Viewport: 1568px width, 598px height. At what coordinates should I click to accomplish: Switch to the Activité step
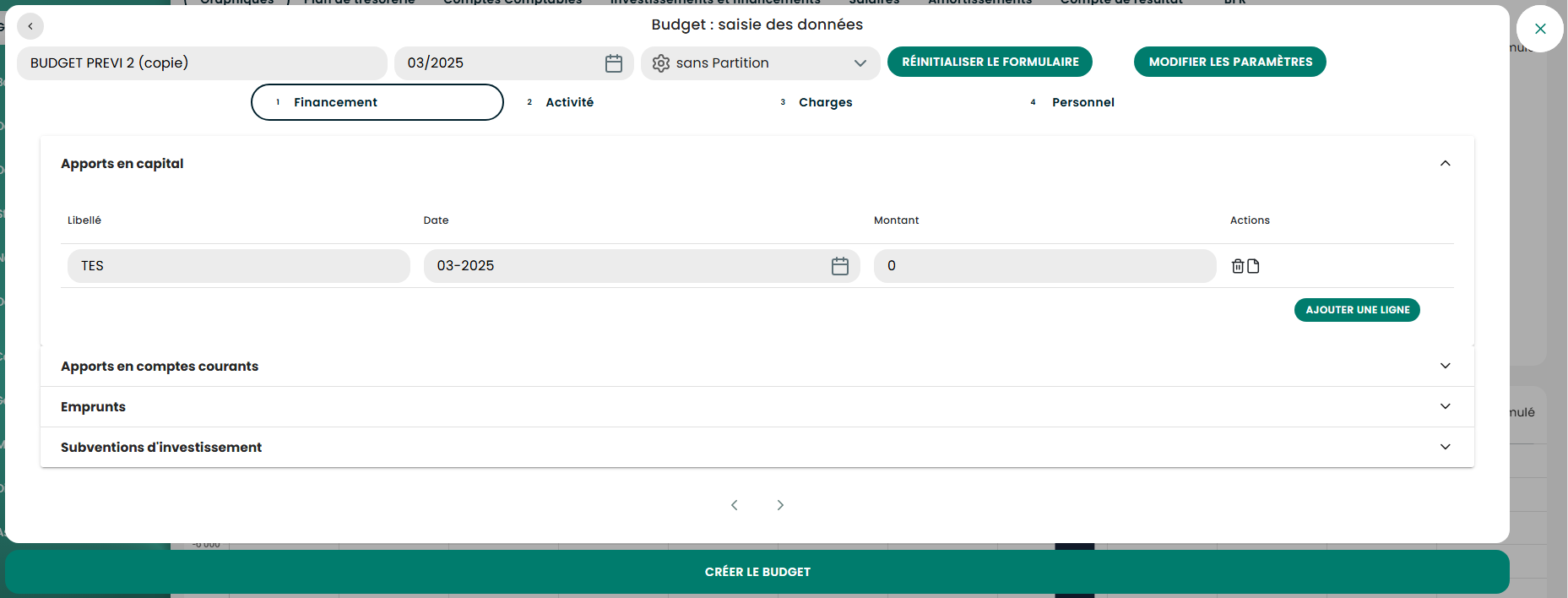(569, 102)
